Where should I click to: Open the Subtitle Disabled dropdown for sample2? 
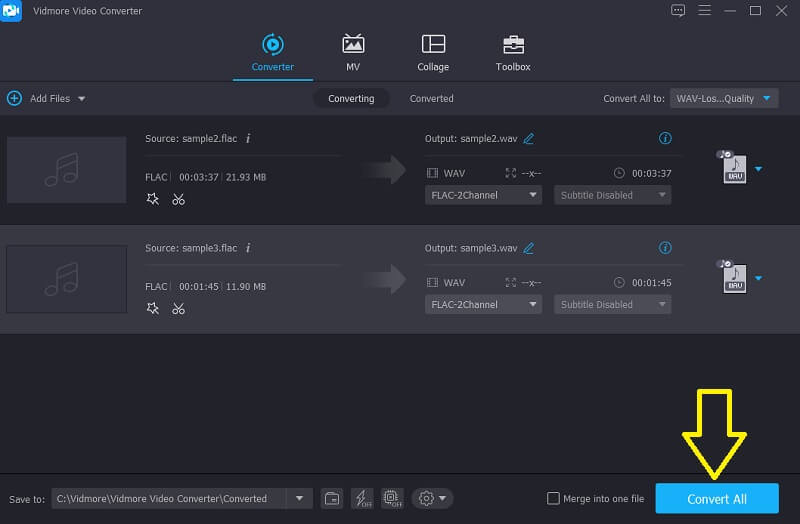613,195
